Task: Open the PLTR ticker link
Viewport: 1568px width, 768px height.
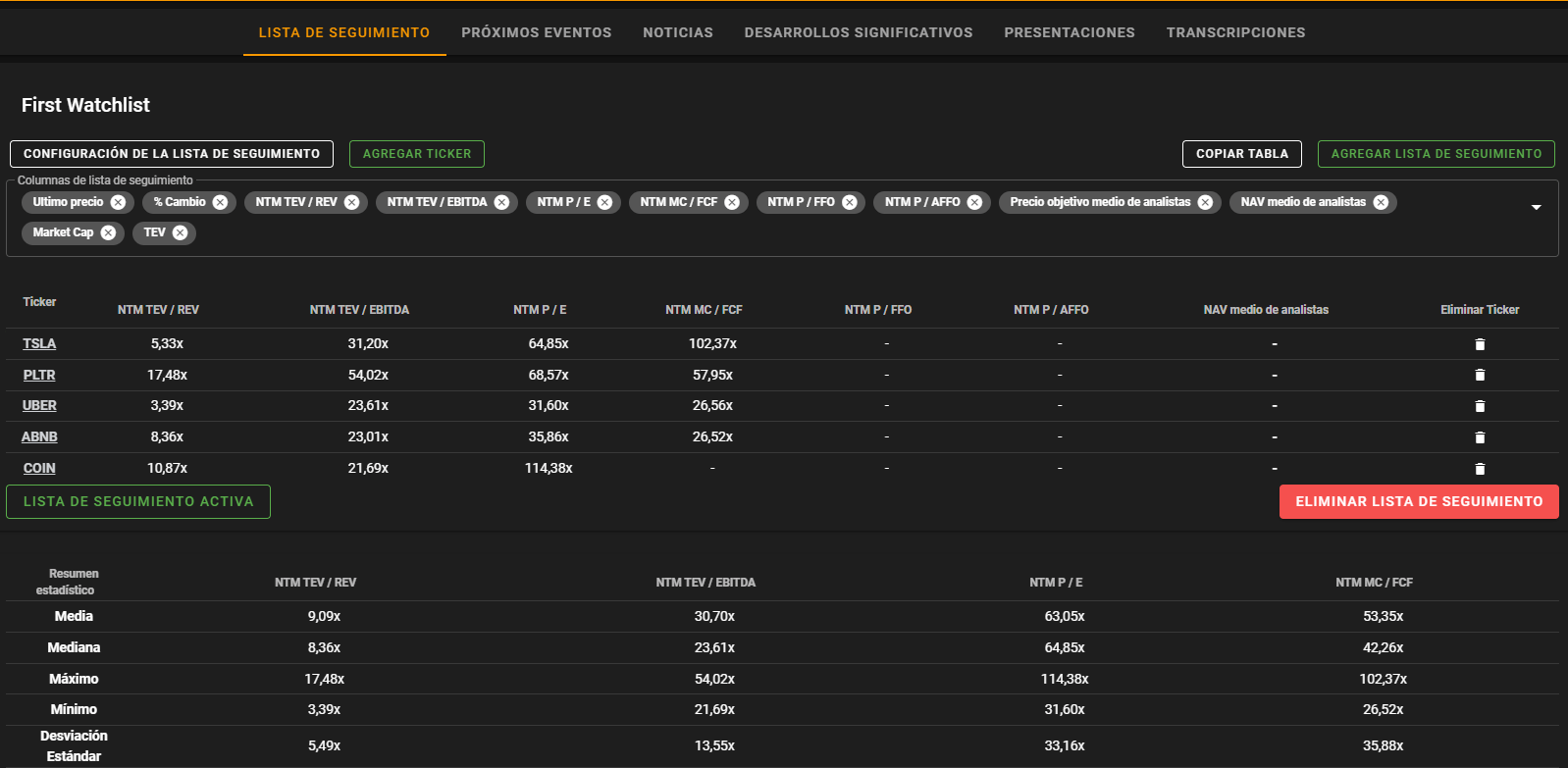Action: (39, 375)
